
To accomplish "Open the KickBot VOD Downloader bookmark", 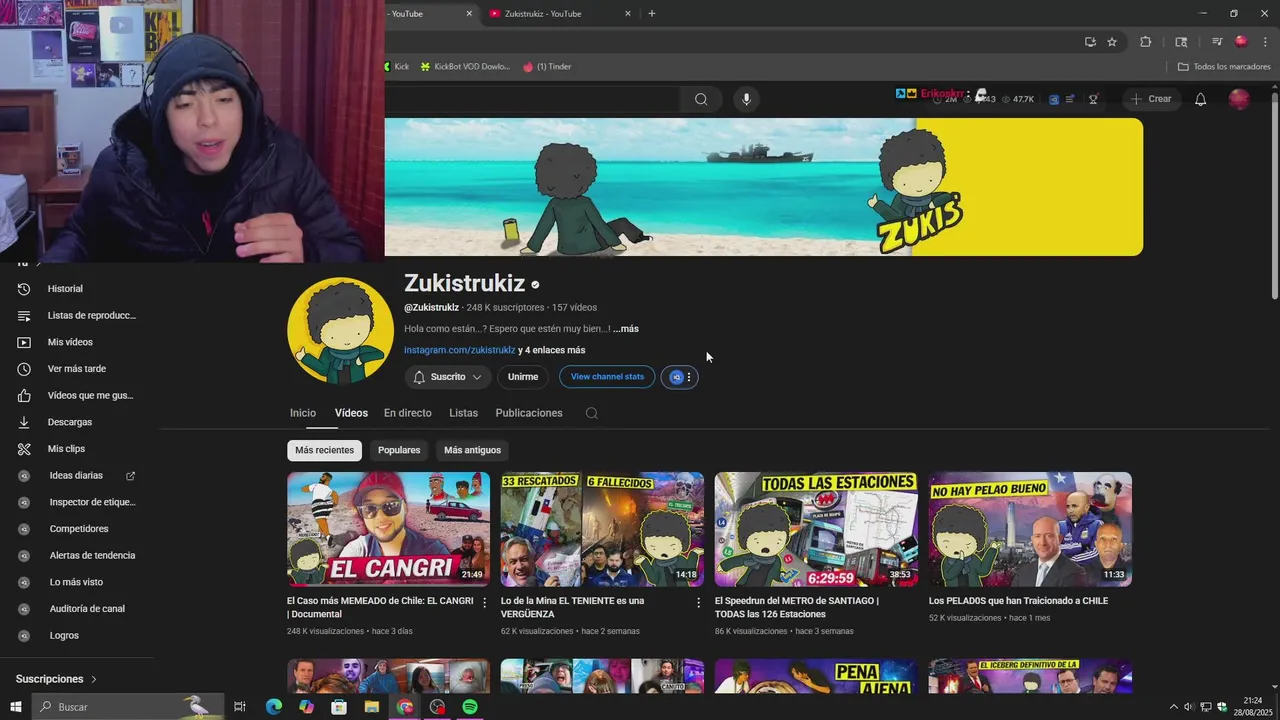I will coord(465,67).
